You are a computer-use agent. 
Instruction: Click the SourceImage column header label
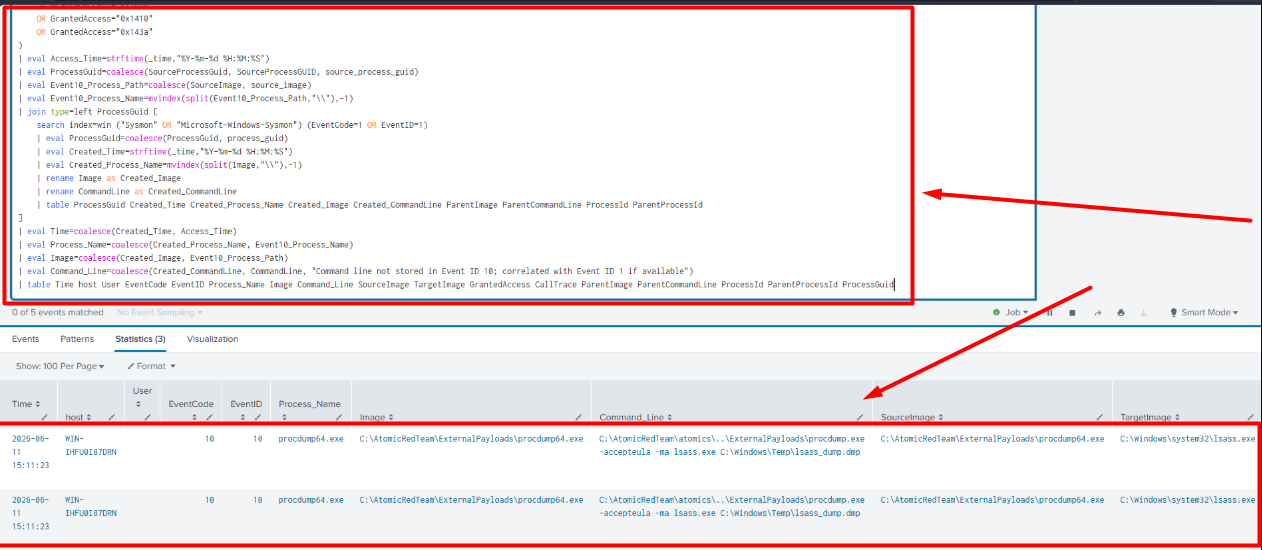point(906,417)
